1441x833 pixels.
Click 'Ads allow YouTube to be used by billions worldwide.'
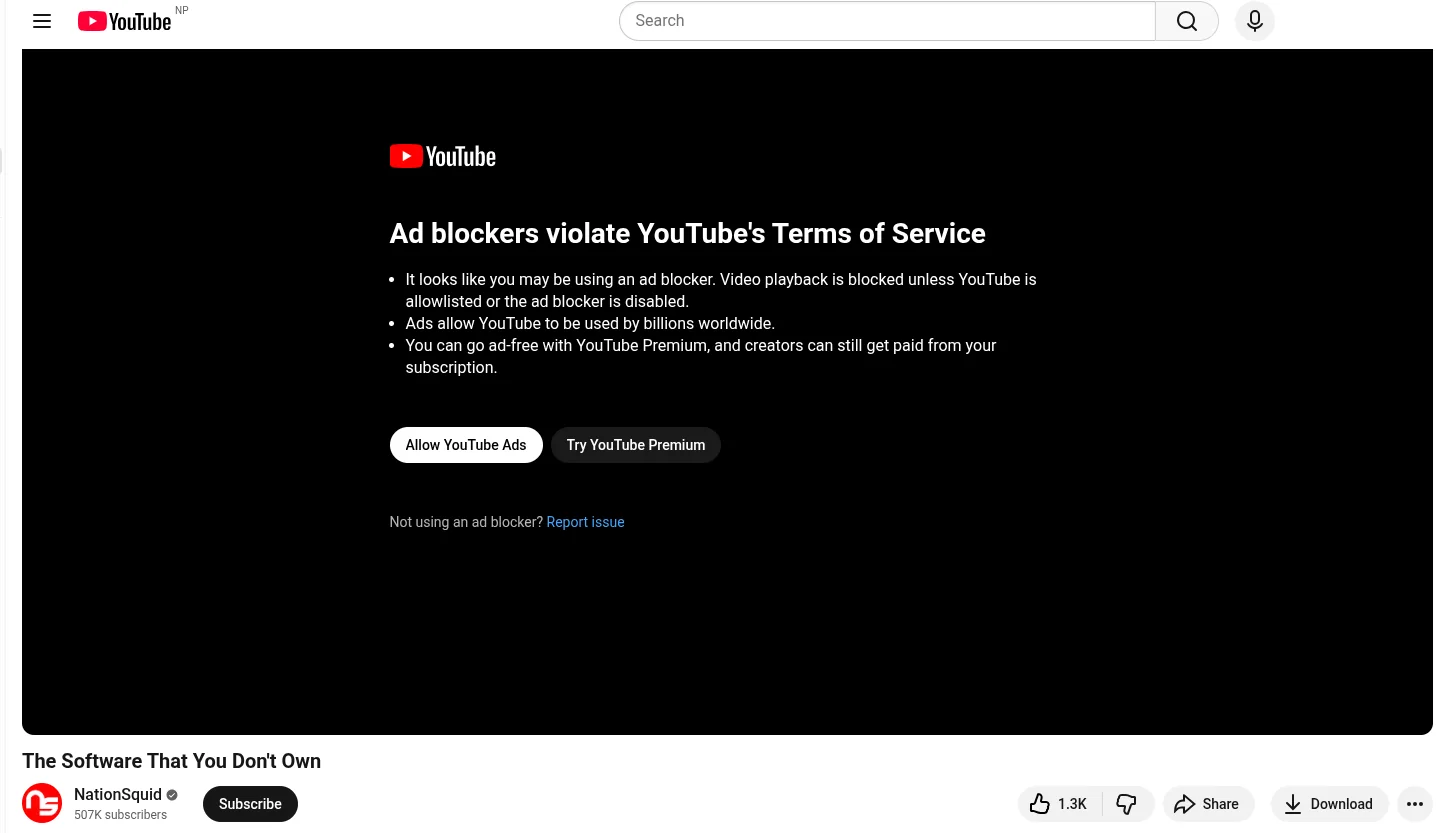pos(590,323)
